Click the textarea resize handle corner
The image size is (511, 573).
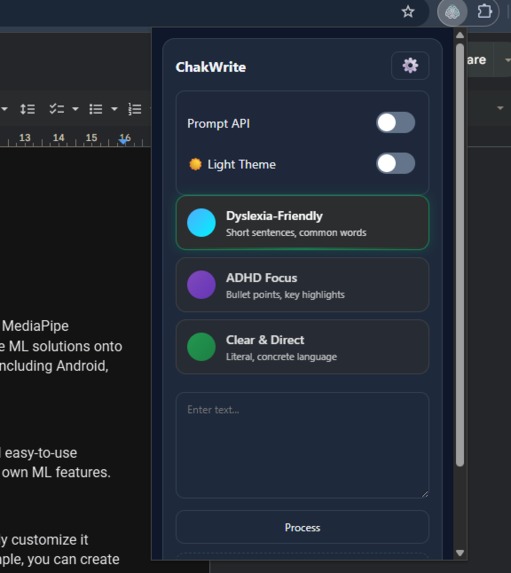click(x=424, y=494)
